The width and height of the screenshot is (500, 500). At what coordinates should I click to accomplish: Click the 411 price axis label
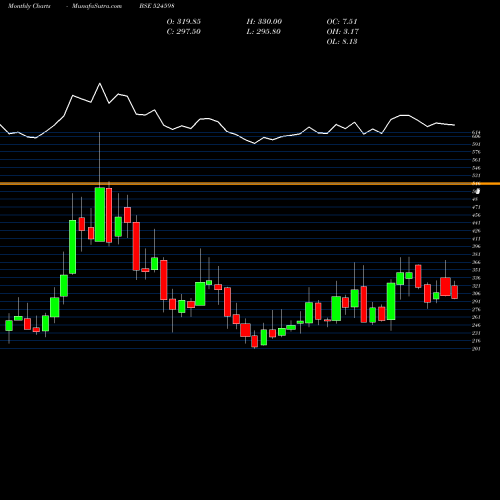[476, 239]
